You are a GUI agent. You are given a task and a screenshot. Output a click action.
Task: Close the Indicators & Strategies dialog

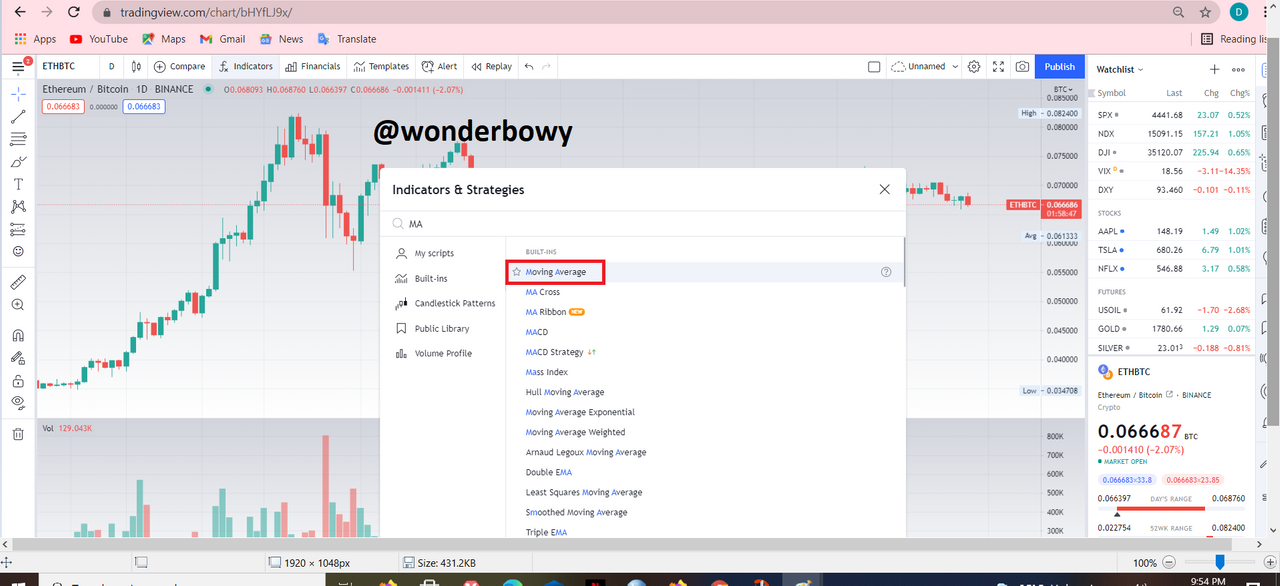point(884,189)
